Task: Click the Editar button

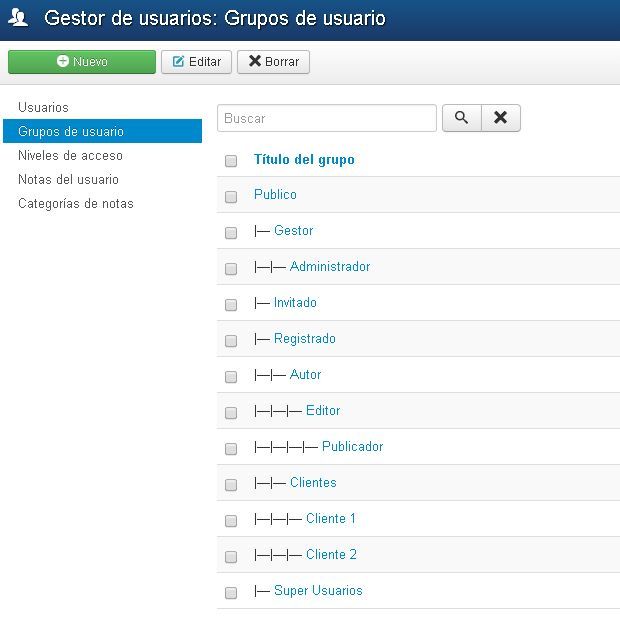Action: [196, 62]
